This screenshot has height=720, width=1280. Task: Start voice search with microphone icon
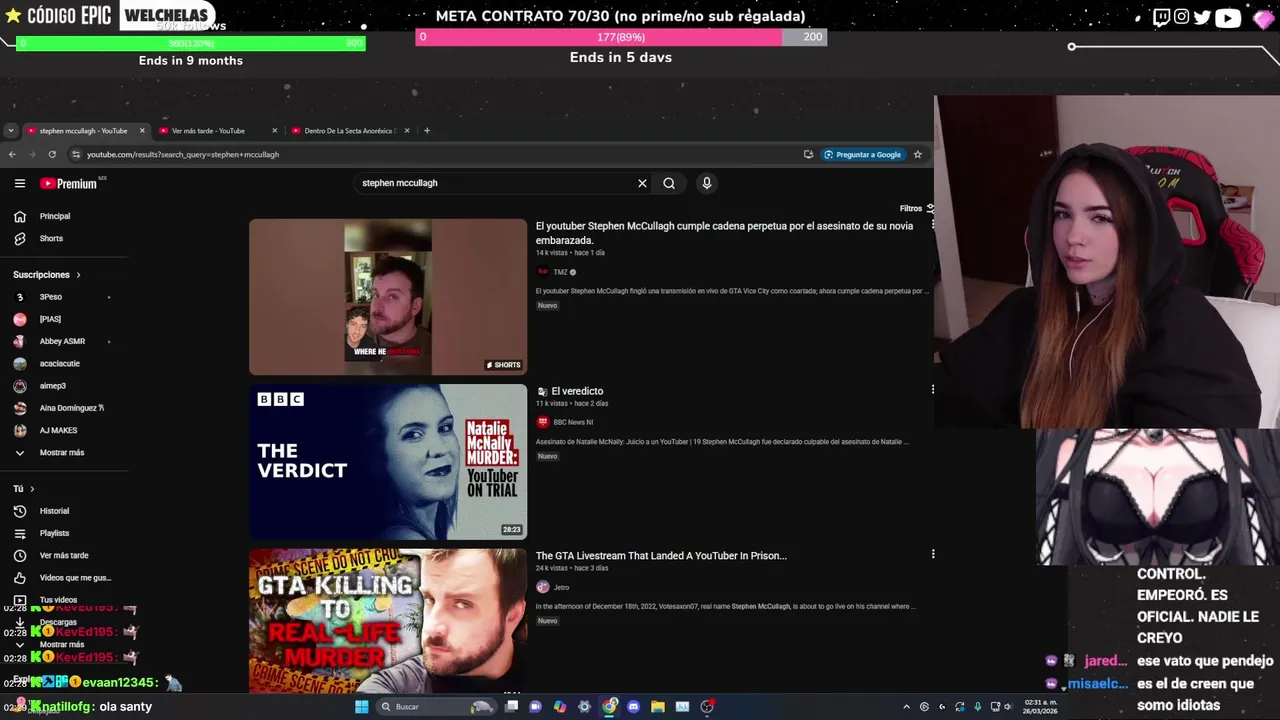tap(706, 183)
